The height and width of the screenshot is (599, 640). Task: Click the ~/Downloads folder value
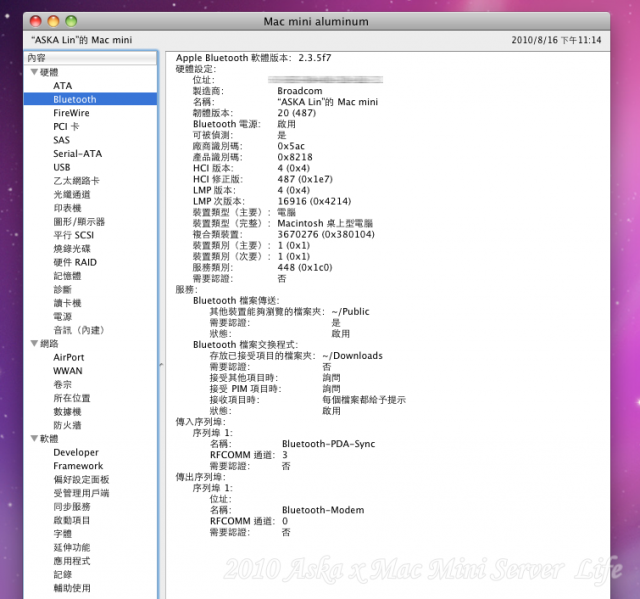pos(352,356)
